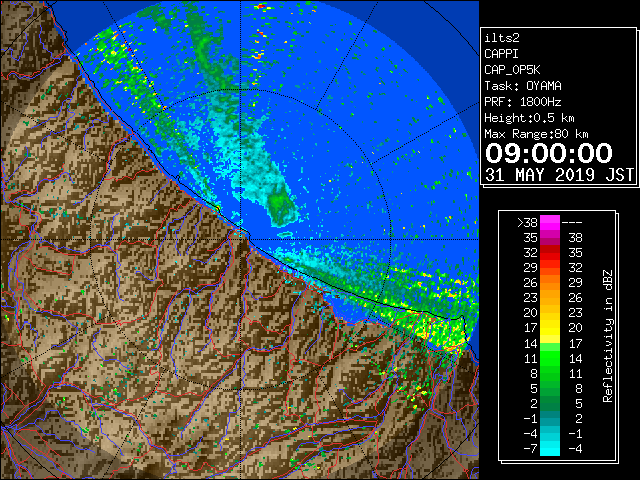Click the 'Max Range:80 km' line
The width and height of the screenshot is (640, 480).
[536, 134]
